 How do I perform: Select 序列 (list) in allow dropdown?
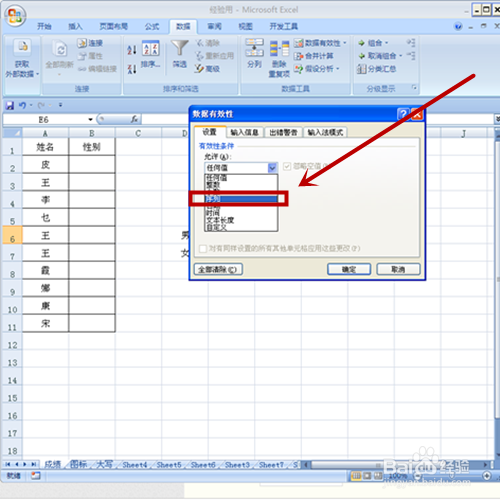click(241, 199)
